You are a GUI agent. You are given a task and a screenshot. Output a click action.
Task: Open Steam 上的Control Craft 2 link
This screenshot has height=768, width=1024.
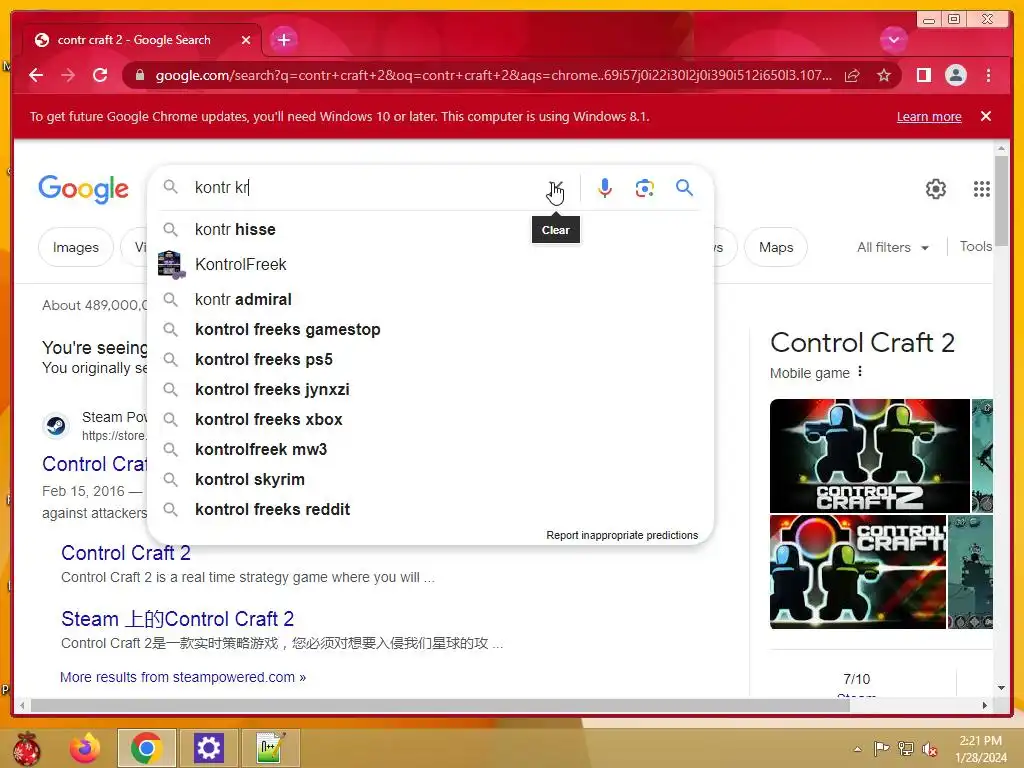[178, 618]
